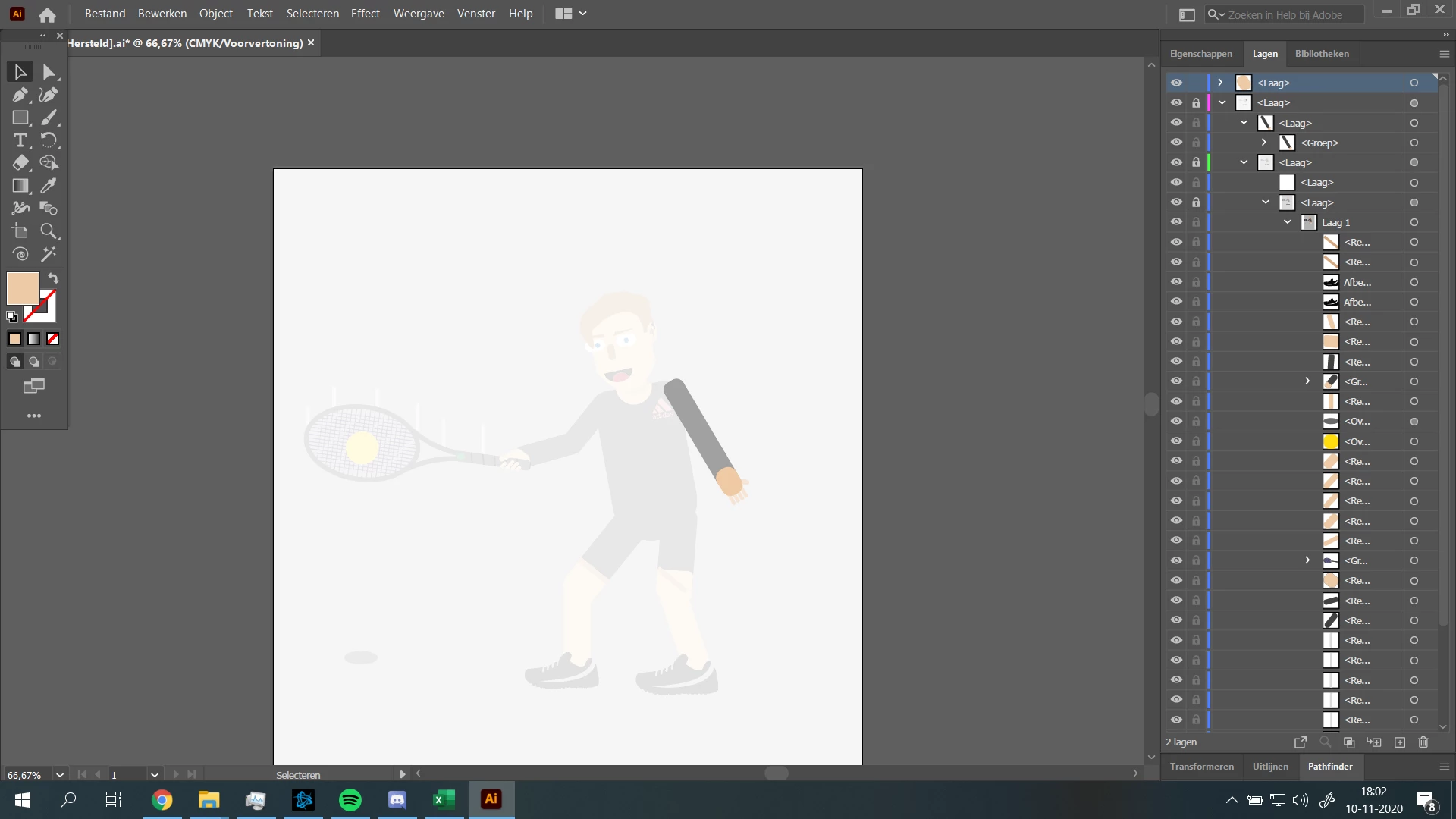Click the skin-tone fill color swatch
Screen dimensions: 1456x819
pyautogui.click(x=23, y=288)
